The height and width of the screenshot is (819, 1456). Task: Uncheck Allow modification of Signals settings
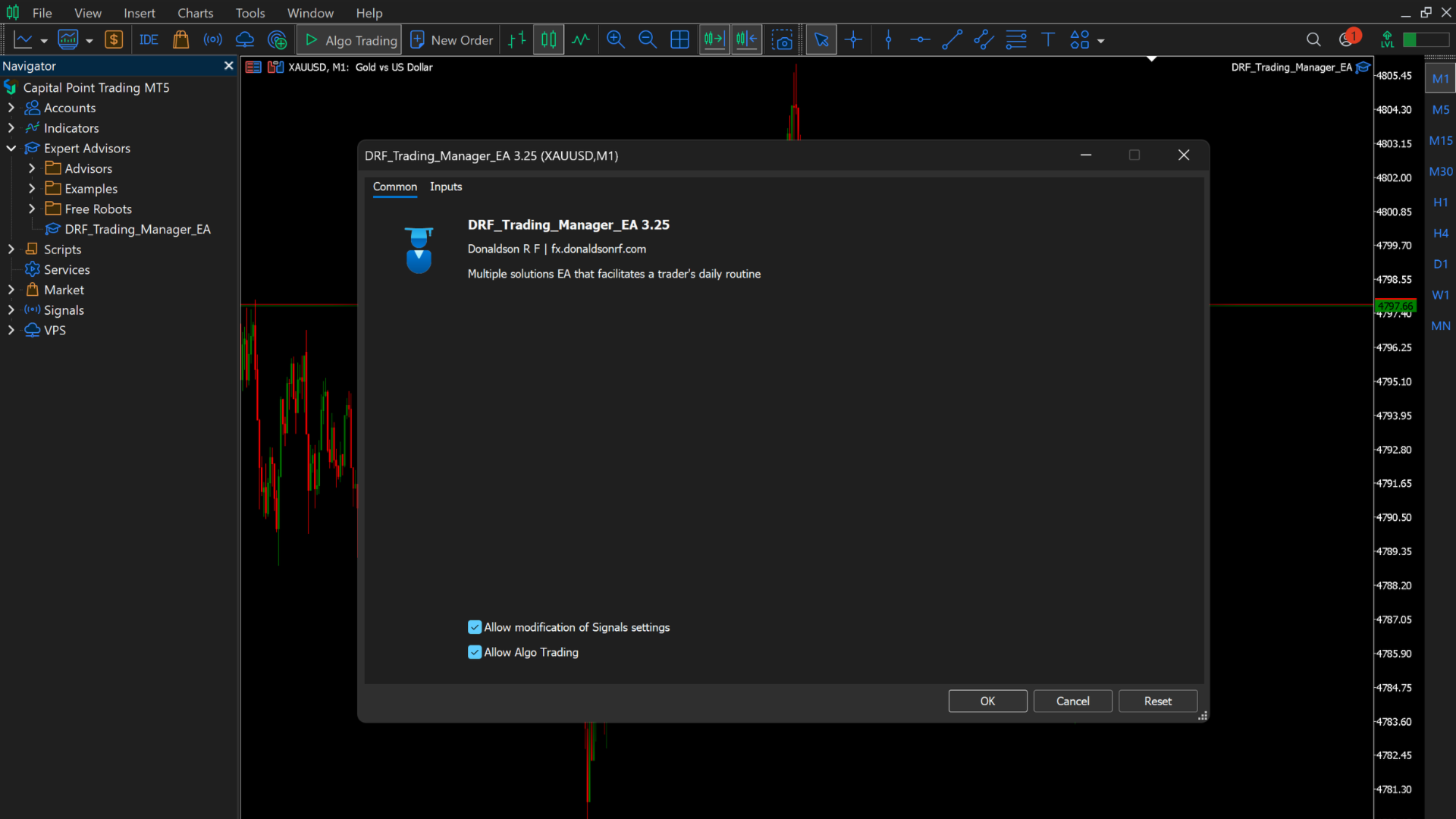[475, 627]
